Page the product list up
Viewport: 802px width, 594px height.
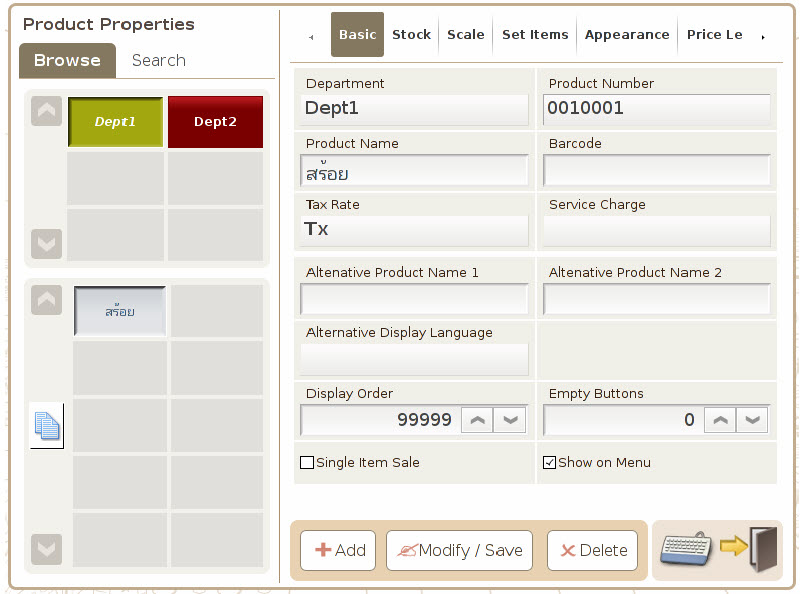[47, 300]
